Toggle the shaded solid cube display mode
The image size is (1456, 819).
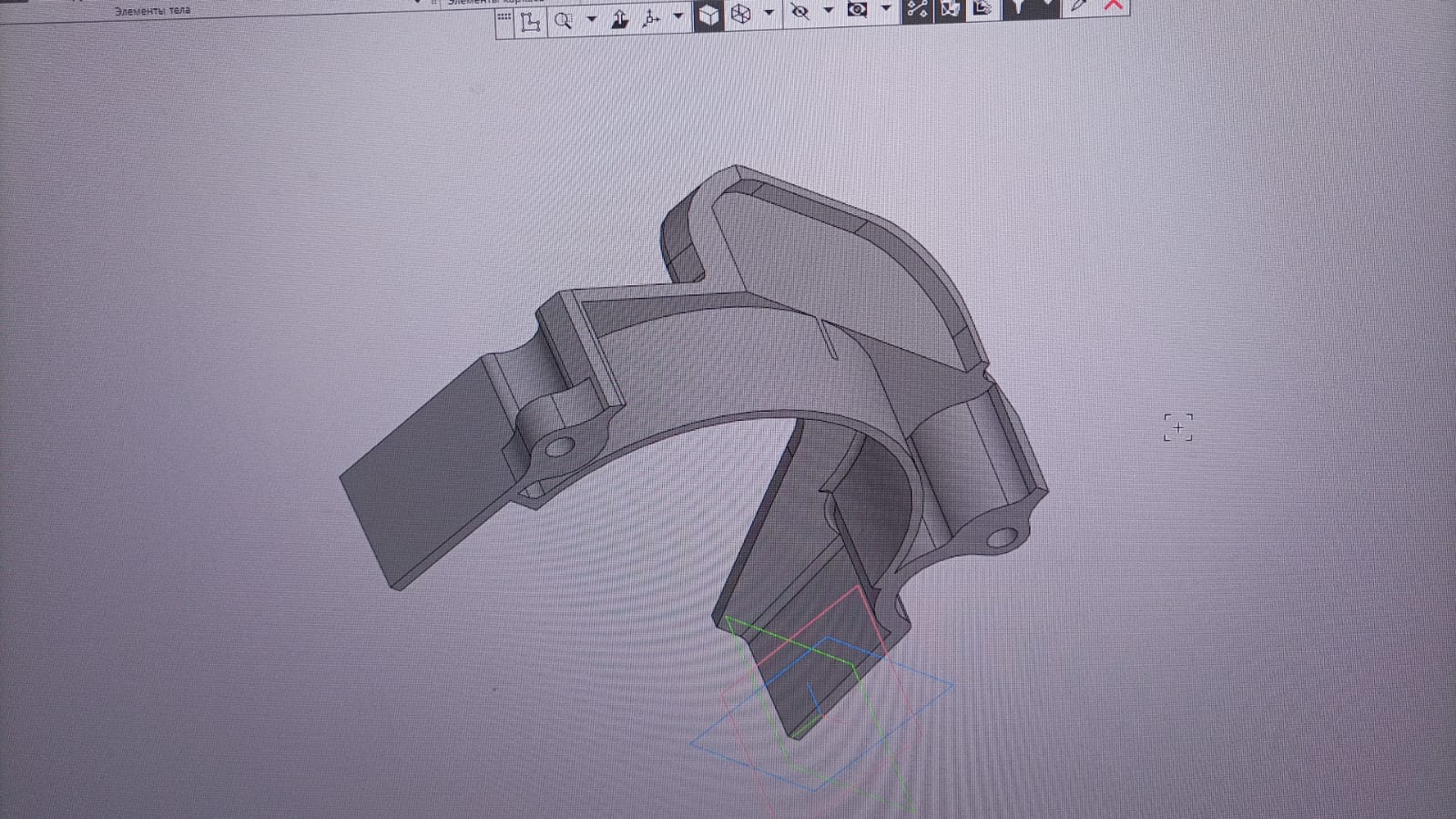[x=708, y=15]
